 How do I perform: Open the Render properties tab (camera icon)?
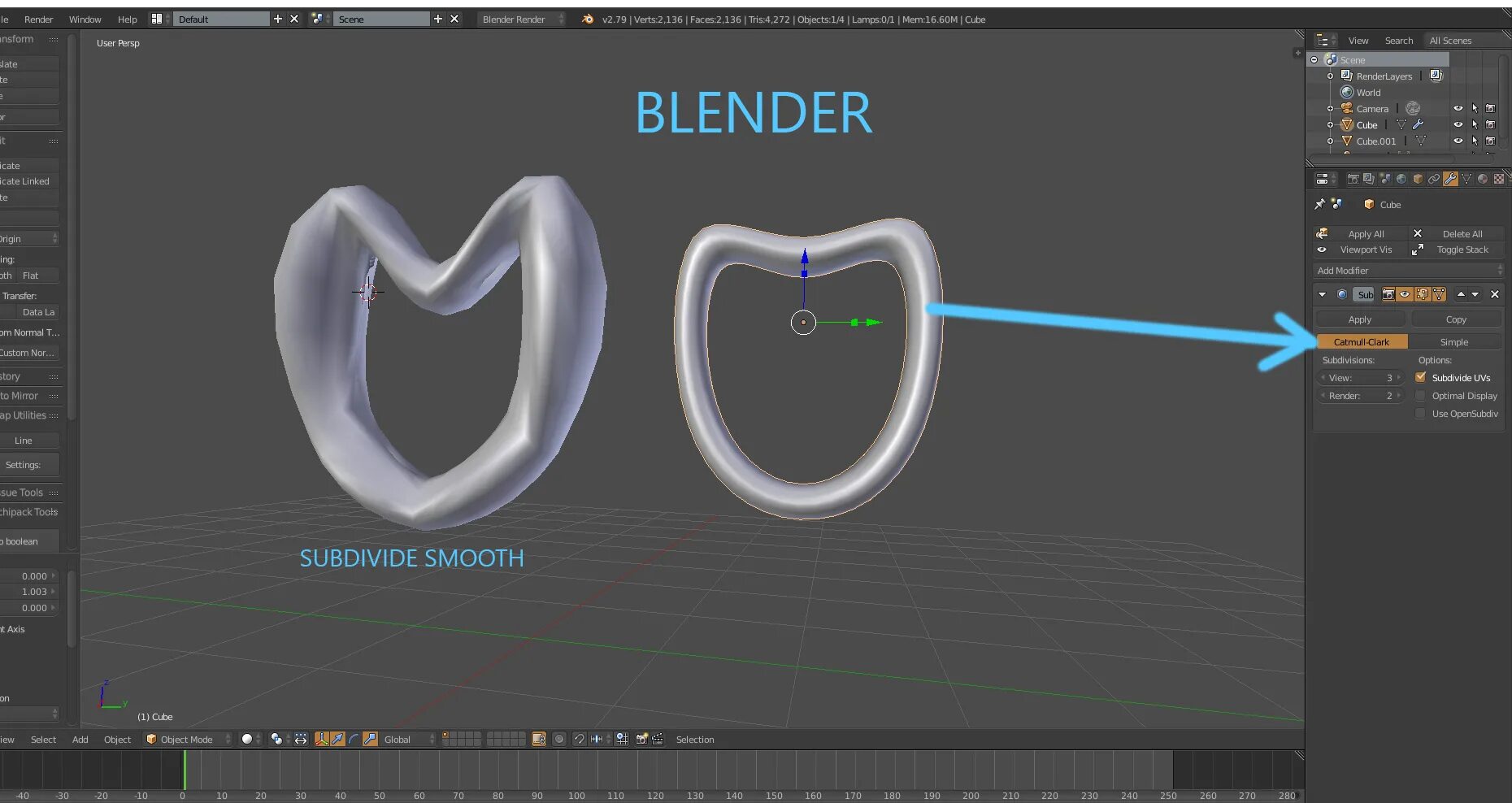tap(1353, 179)
